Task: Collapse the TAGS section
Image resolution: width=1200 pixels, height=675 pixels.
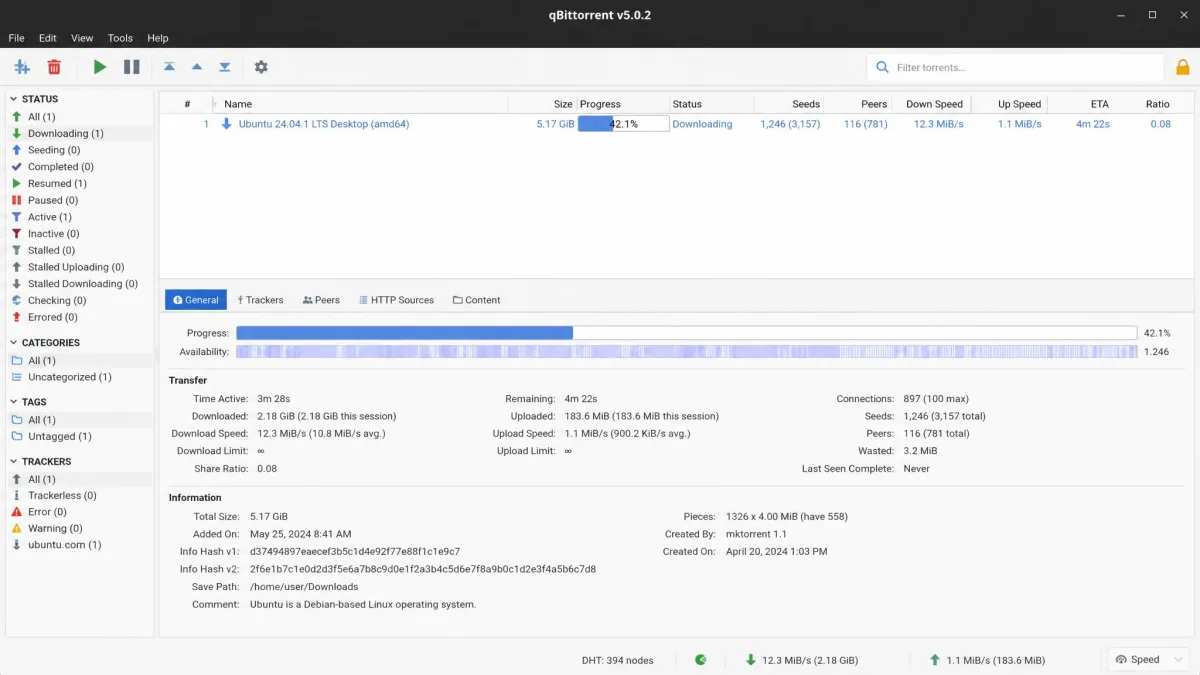Action: coord(14,402)
